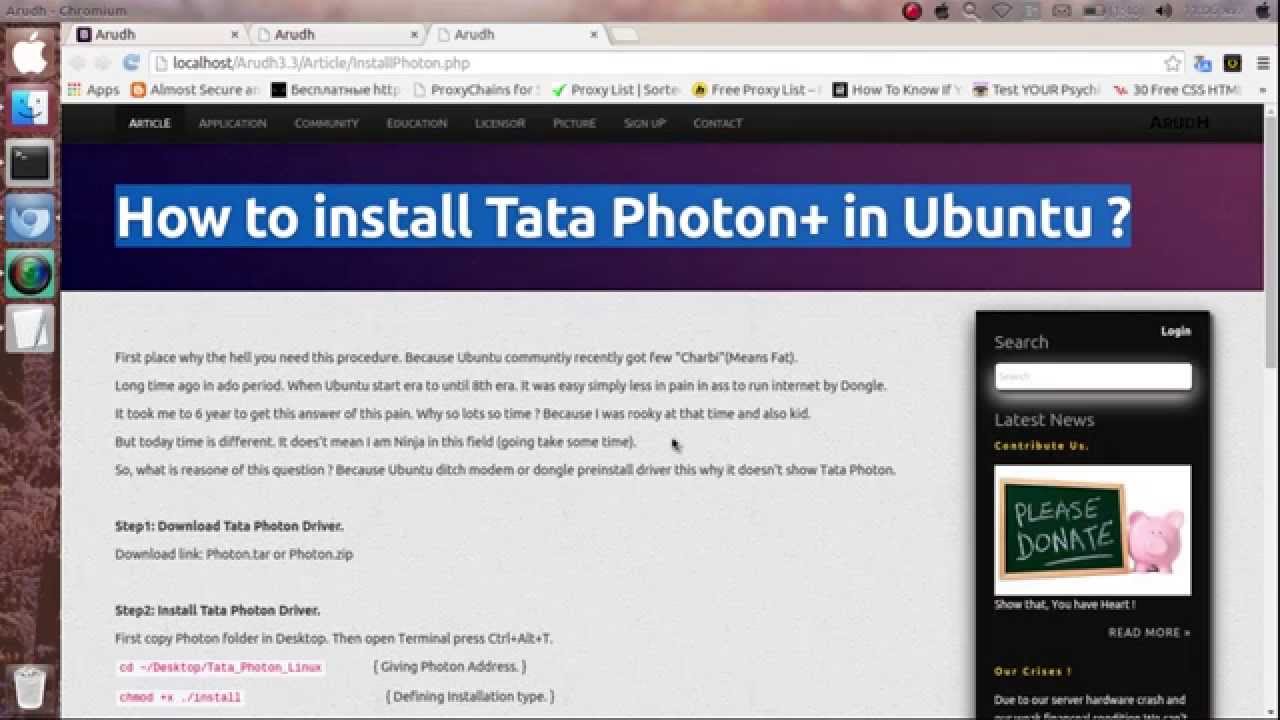Viewport: 1280px width, 720px height.
Task: Click the Arudh logo in the nav bar
Action: point(1179,123)
